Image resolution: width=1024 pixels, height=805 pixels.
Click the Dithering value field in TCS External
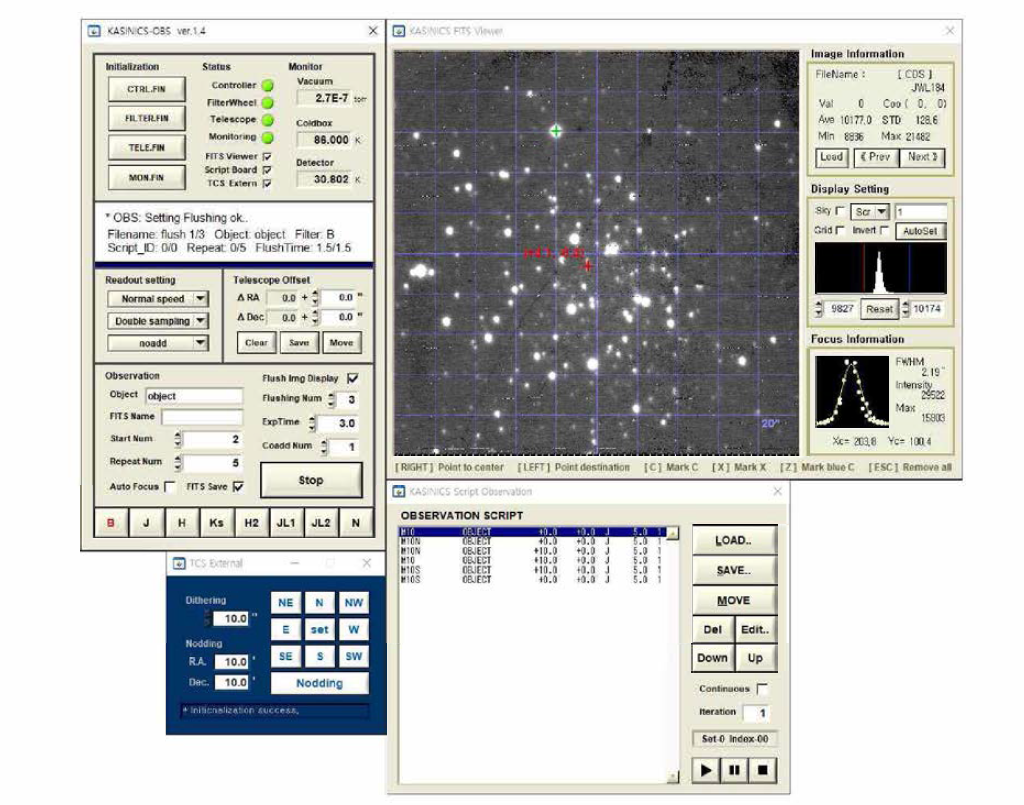tap(231, 618)
